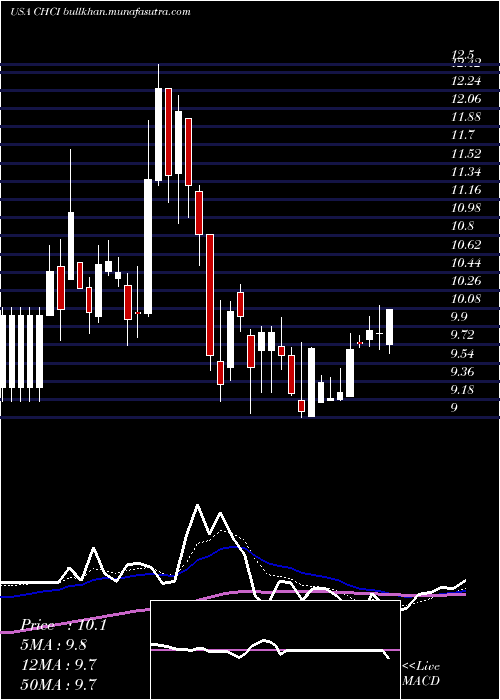This screenshot has height=700, width=500.
Task: Click the '50MA : 9.7' readout
Action: [x=59, y=684]
